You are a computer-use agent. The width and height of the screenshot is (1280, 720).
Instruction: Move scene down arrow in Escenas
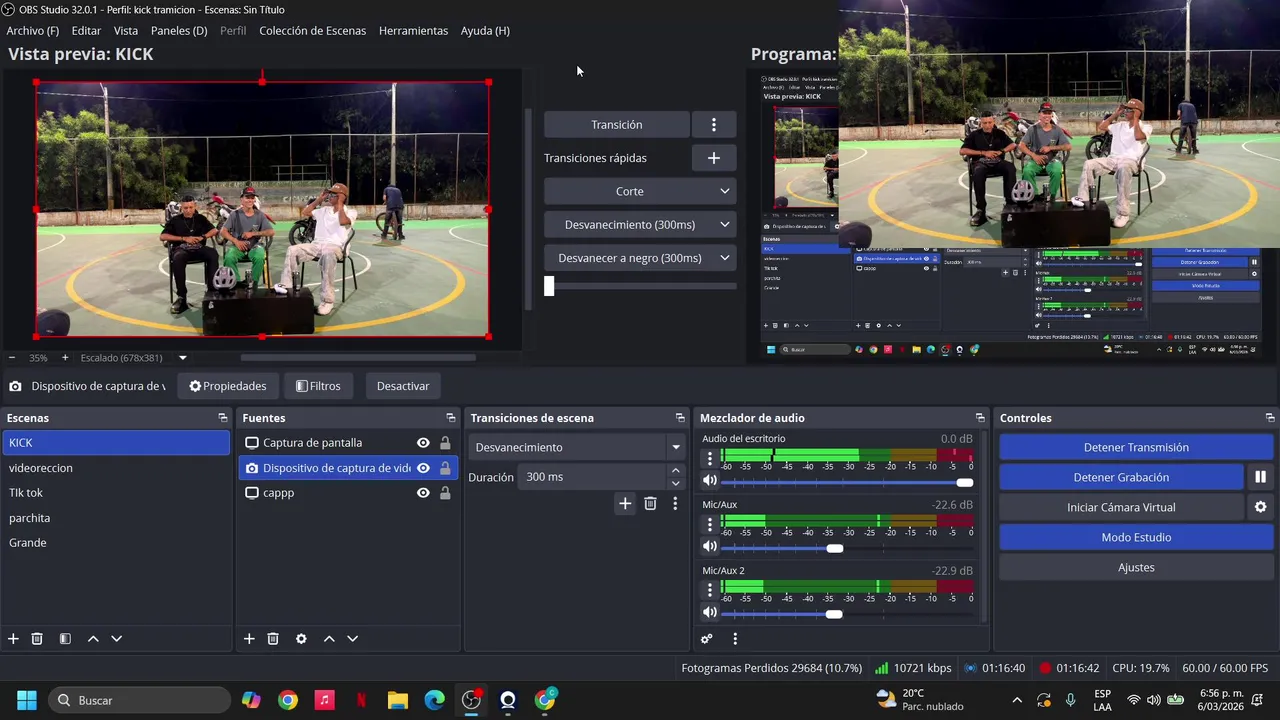click(116, 639)
